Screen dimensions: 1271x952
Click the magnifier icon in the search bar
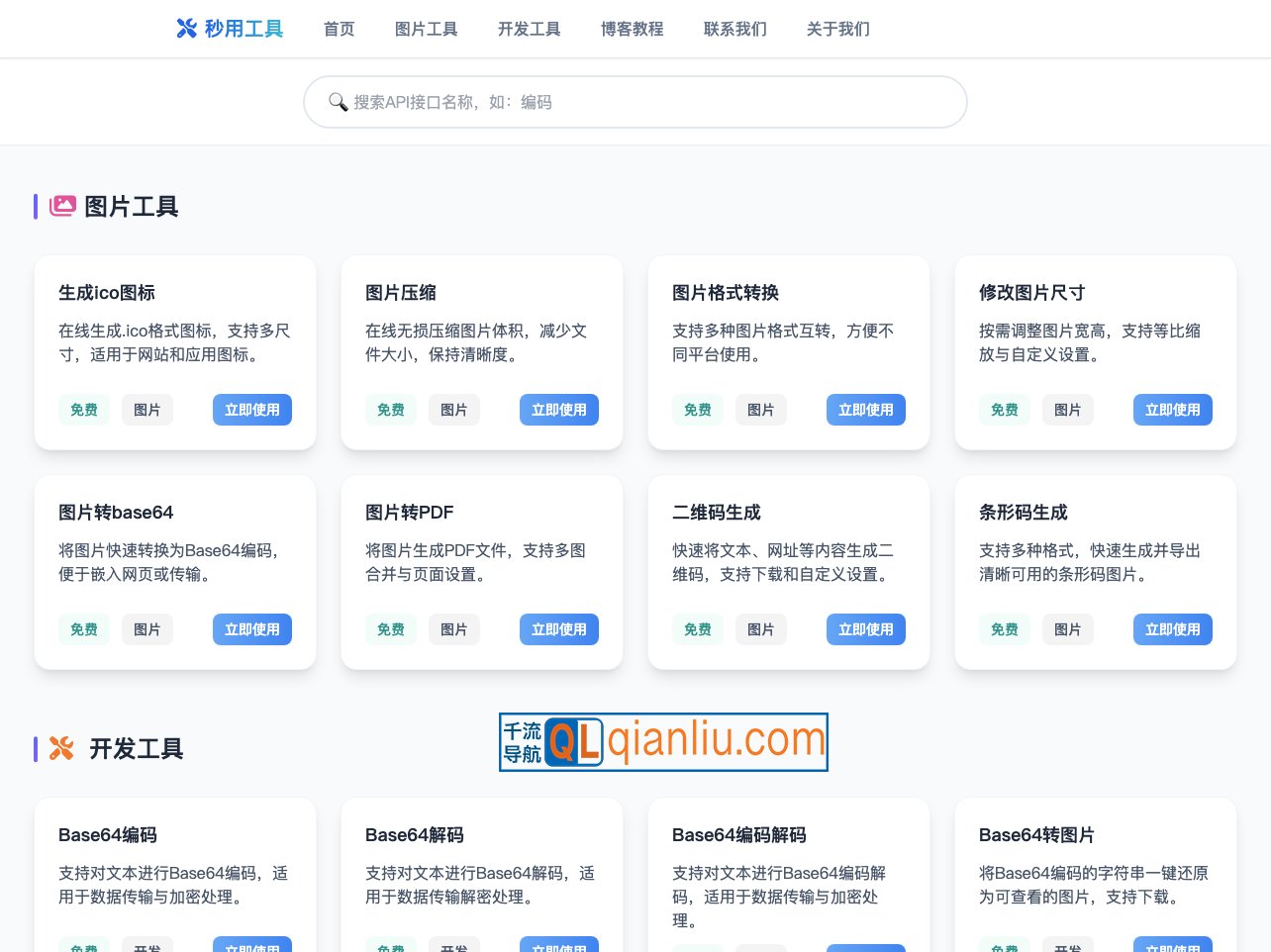[339, 102]
